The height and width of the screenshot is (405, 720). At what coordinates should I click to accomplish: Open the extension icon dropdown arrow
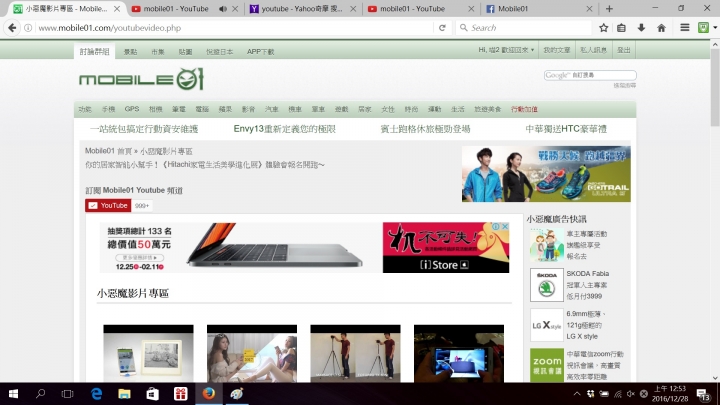[x=715, y=28]
